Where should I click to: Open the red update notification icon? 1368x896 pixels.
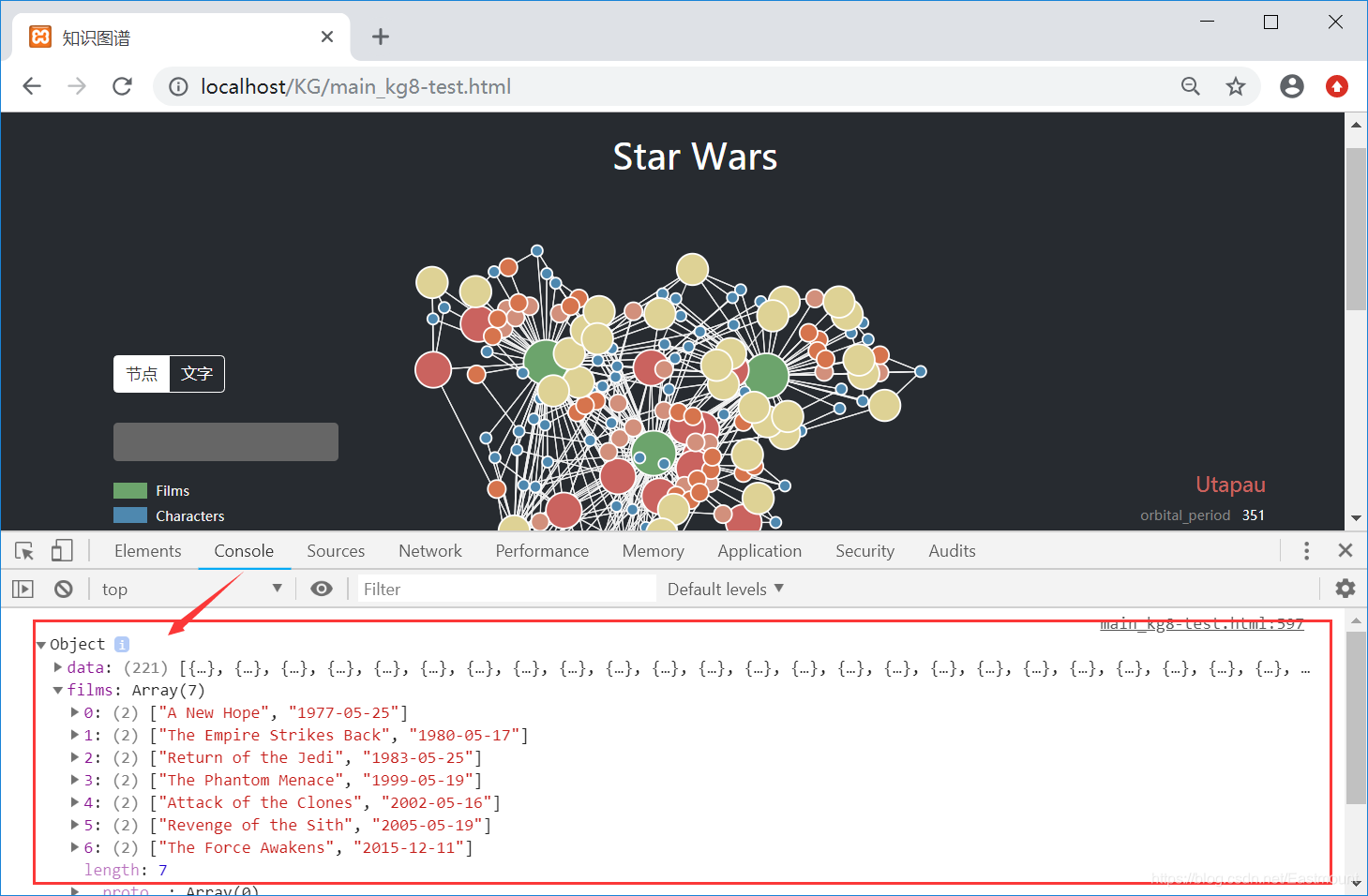point(1337,86)
